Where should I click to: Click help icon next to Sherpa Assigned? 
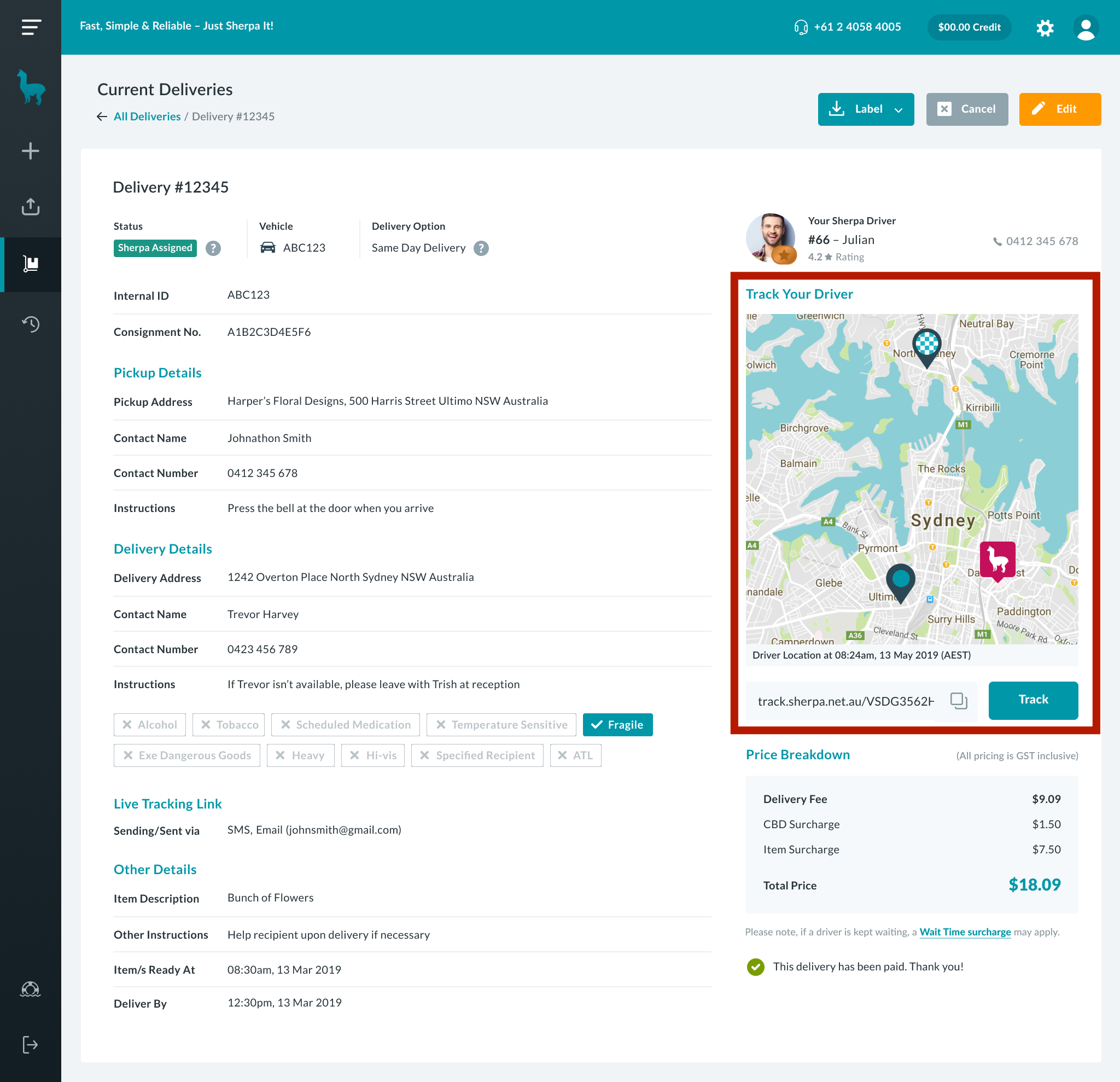[213, 248]
